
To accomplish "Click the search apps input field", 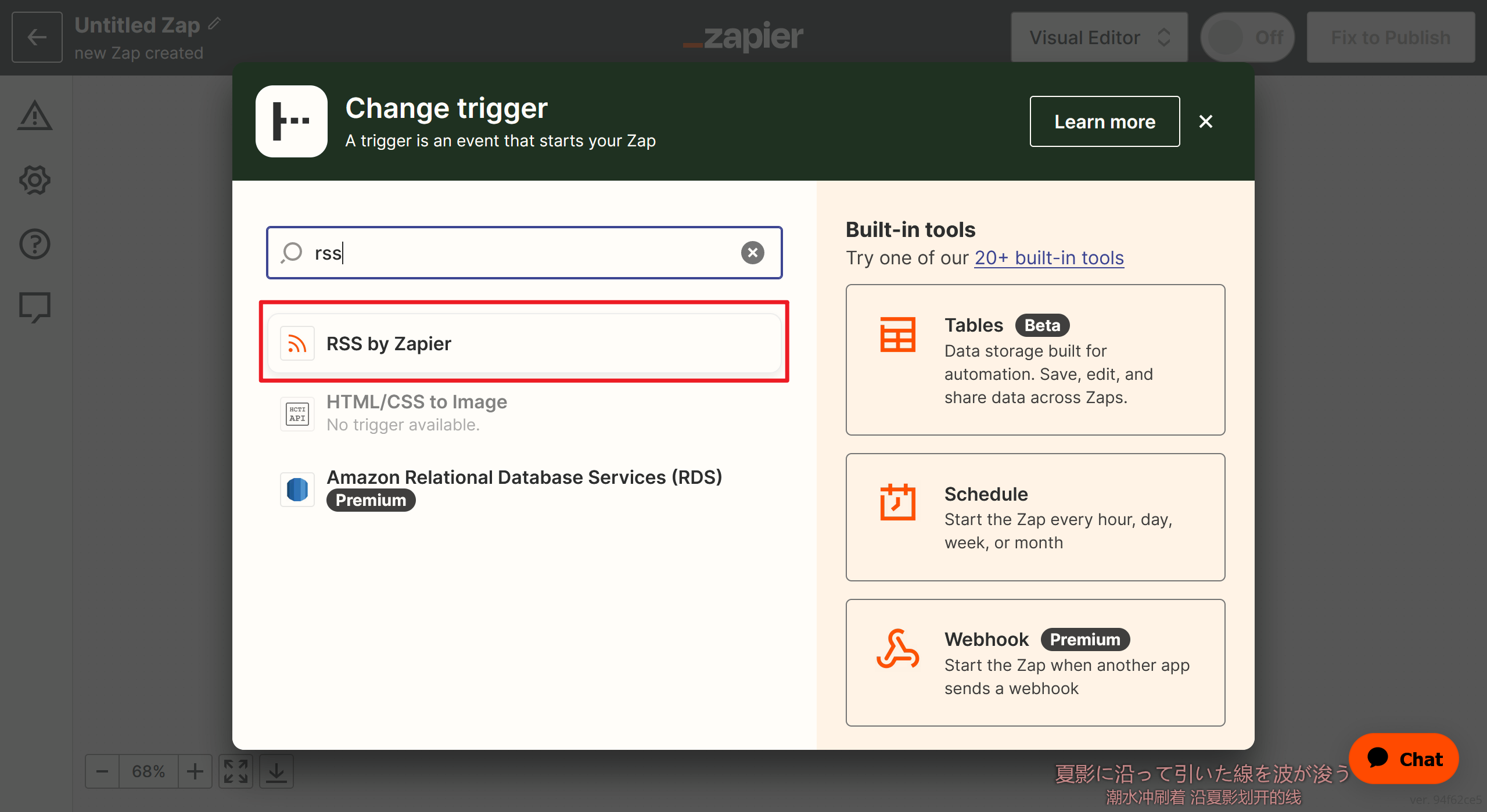I will [524, 253].
